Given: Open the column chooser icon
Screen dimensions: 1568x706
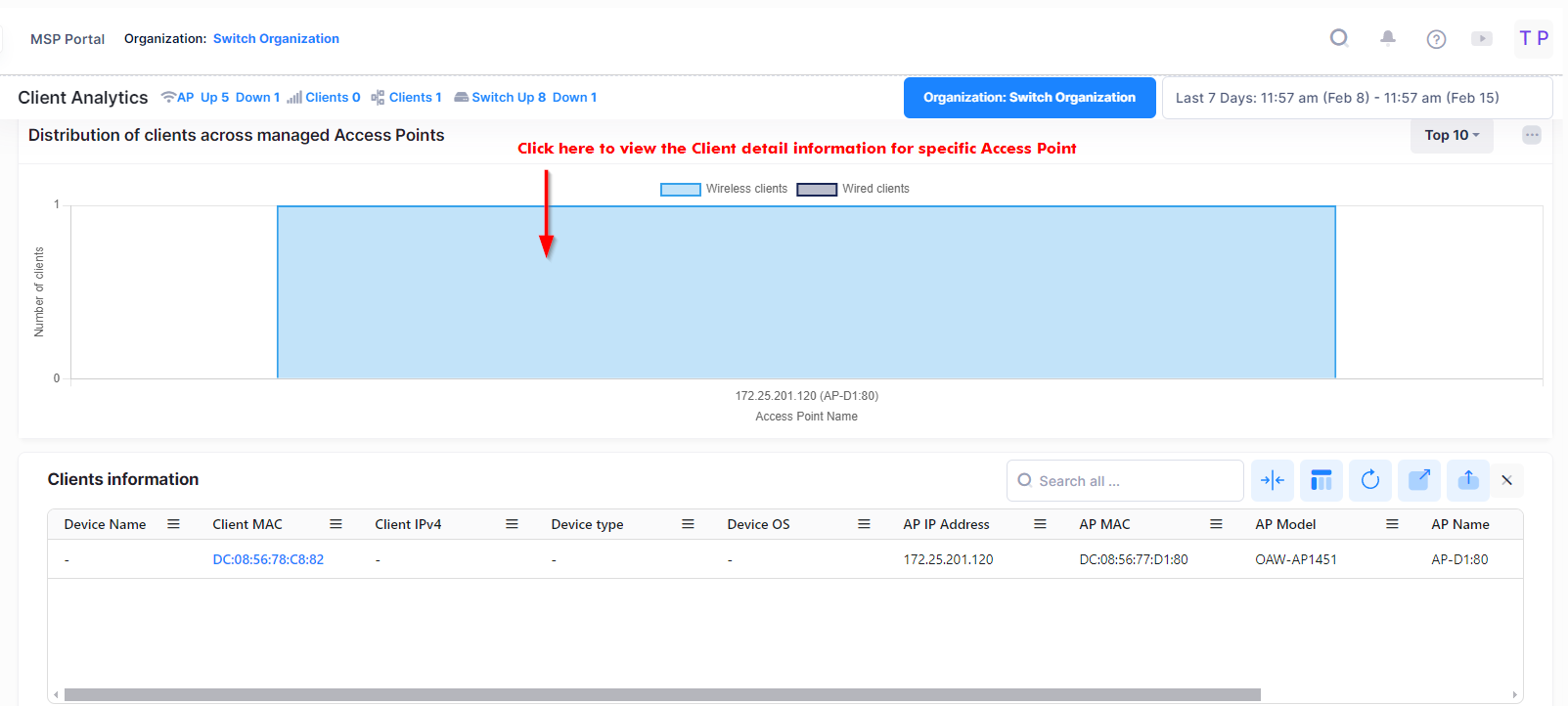Looking at the screenshot, I should (1321, 480).
